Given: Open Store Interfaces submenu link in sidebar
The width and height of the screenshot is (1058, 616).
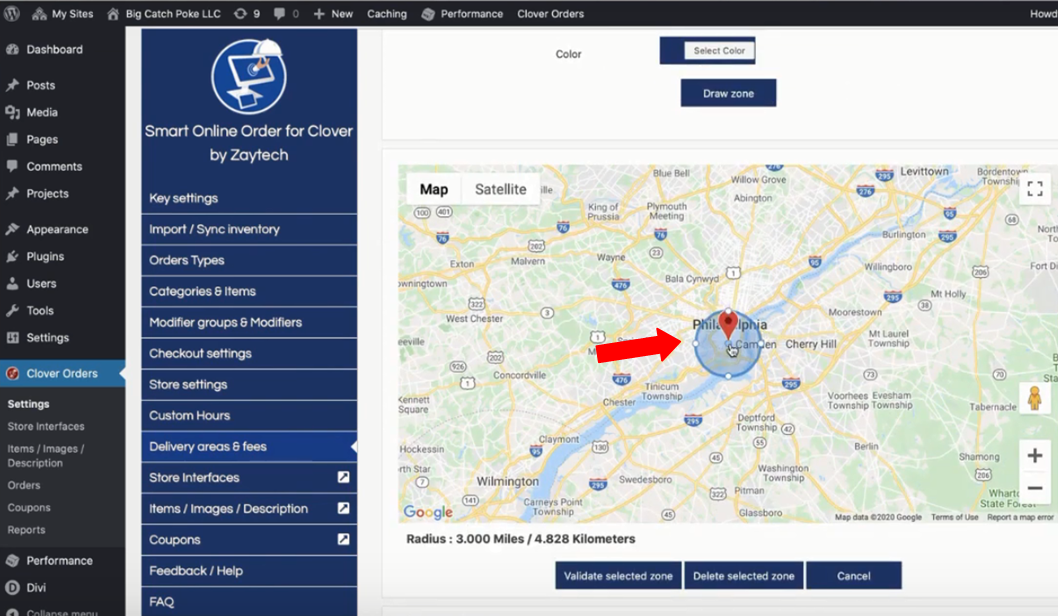Looking at the screenshot, I should click(x=46, y=426).
